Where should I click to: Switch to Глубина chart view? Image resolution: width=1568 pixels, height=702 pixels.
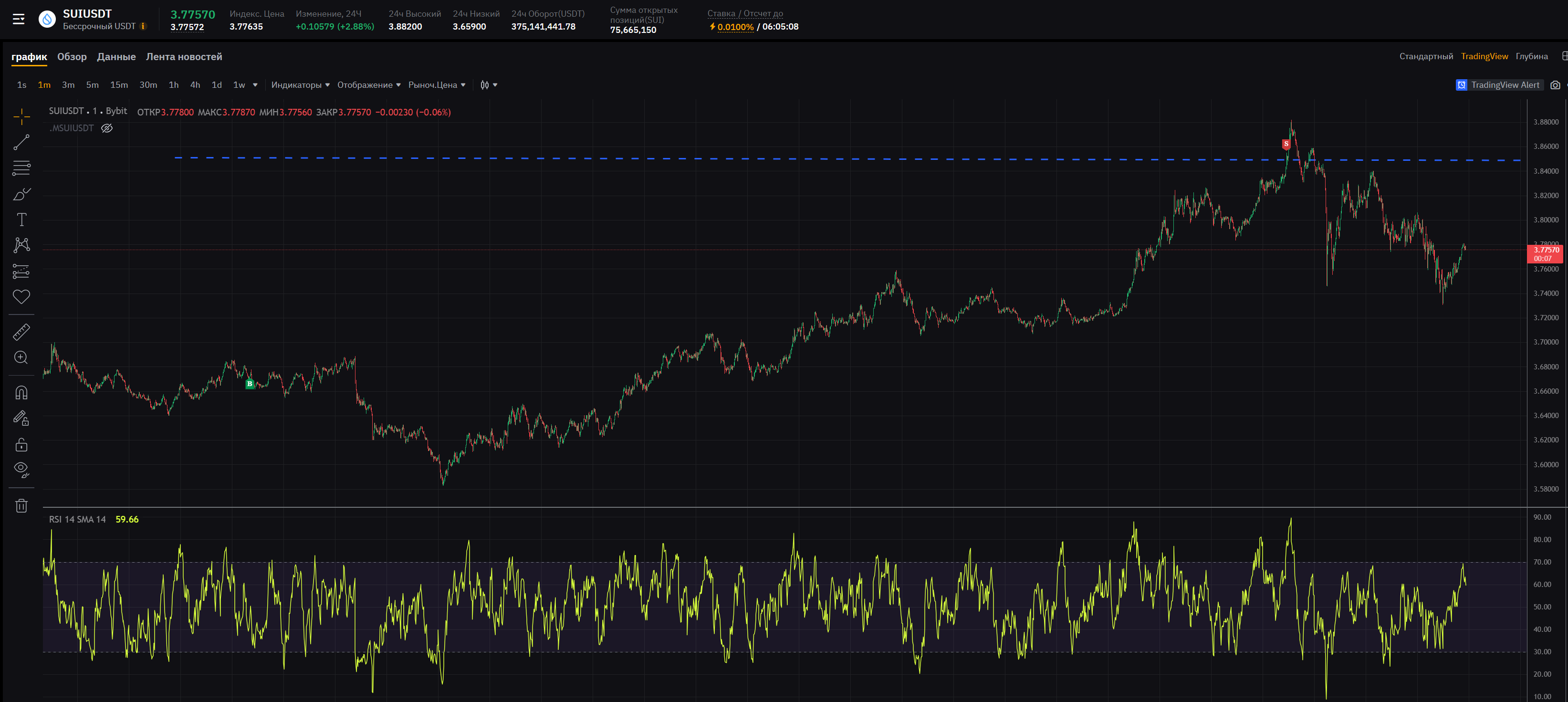point(1531,57)
